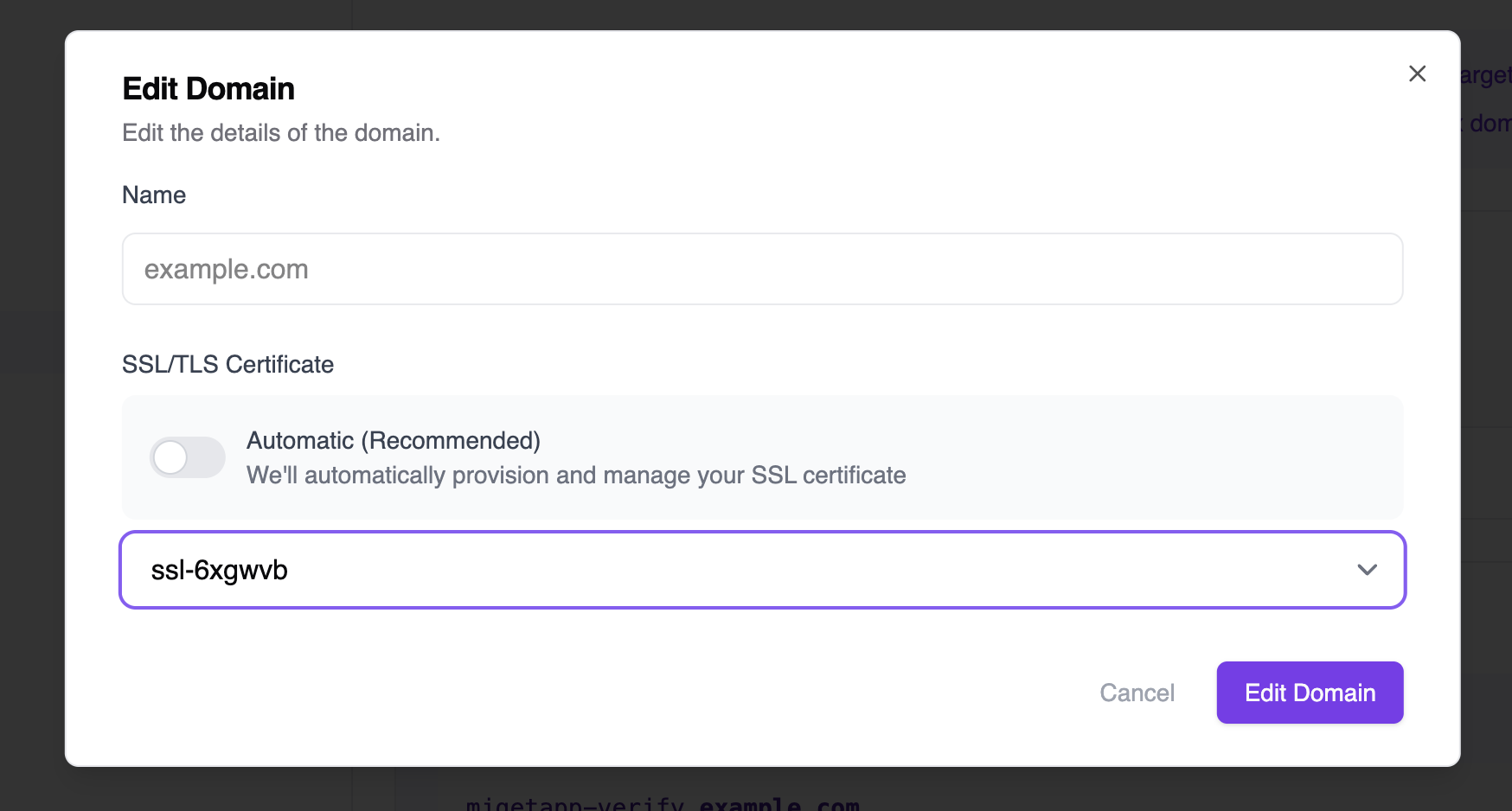Click the "Name" field label
The image size is (1512, 811).
point(154,195)
